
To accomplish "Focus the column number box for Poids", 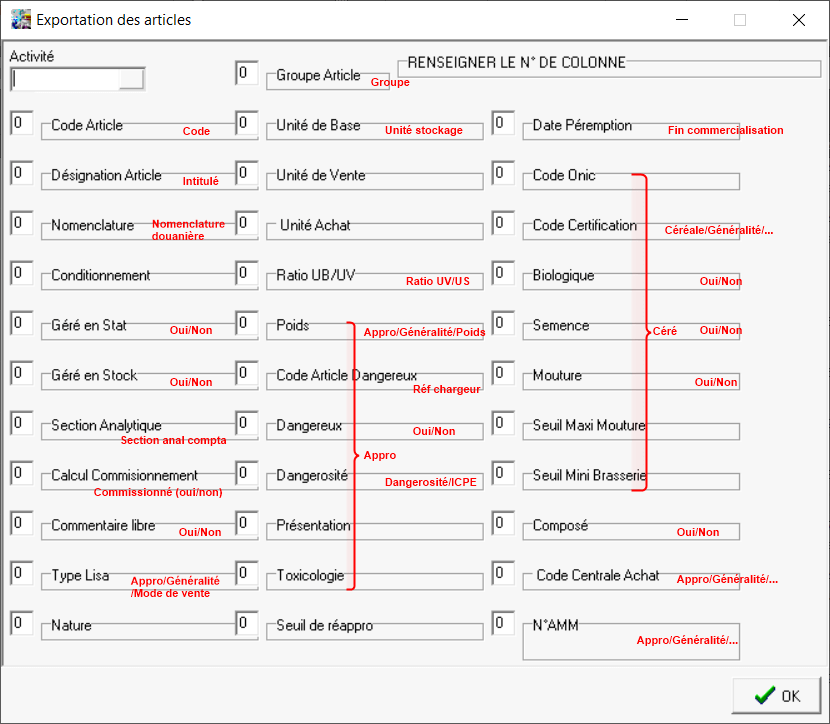I will pyautogui.click(x=246, y=323).
